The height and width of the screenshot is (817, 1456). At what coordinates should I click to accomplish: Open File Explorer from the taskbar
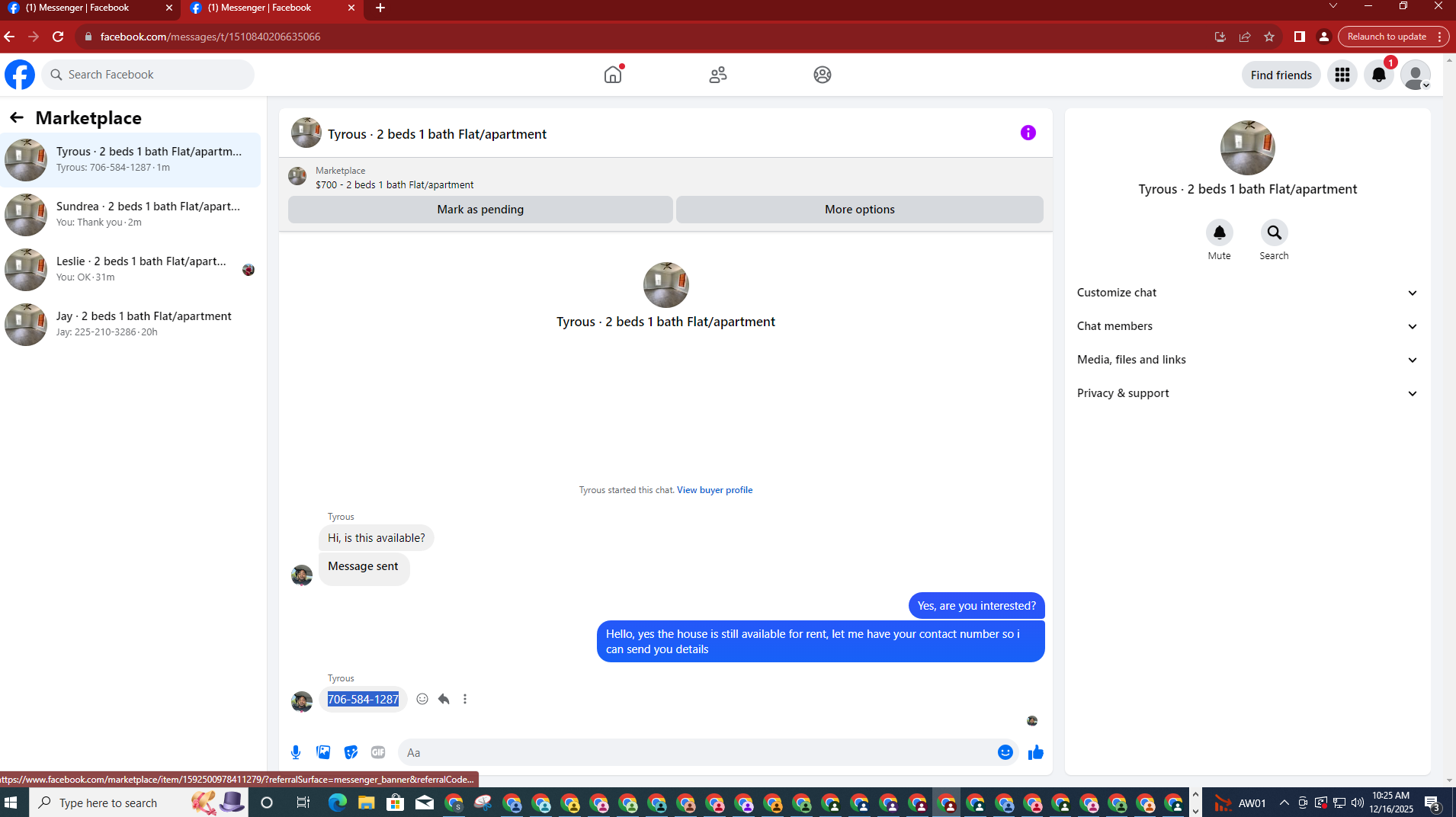pos(366,803)
